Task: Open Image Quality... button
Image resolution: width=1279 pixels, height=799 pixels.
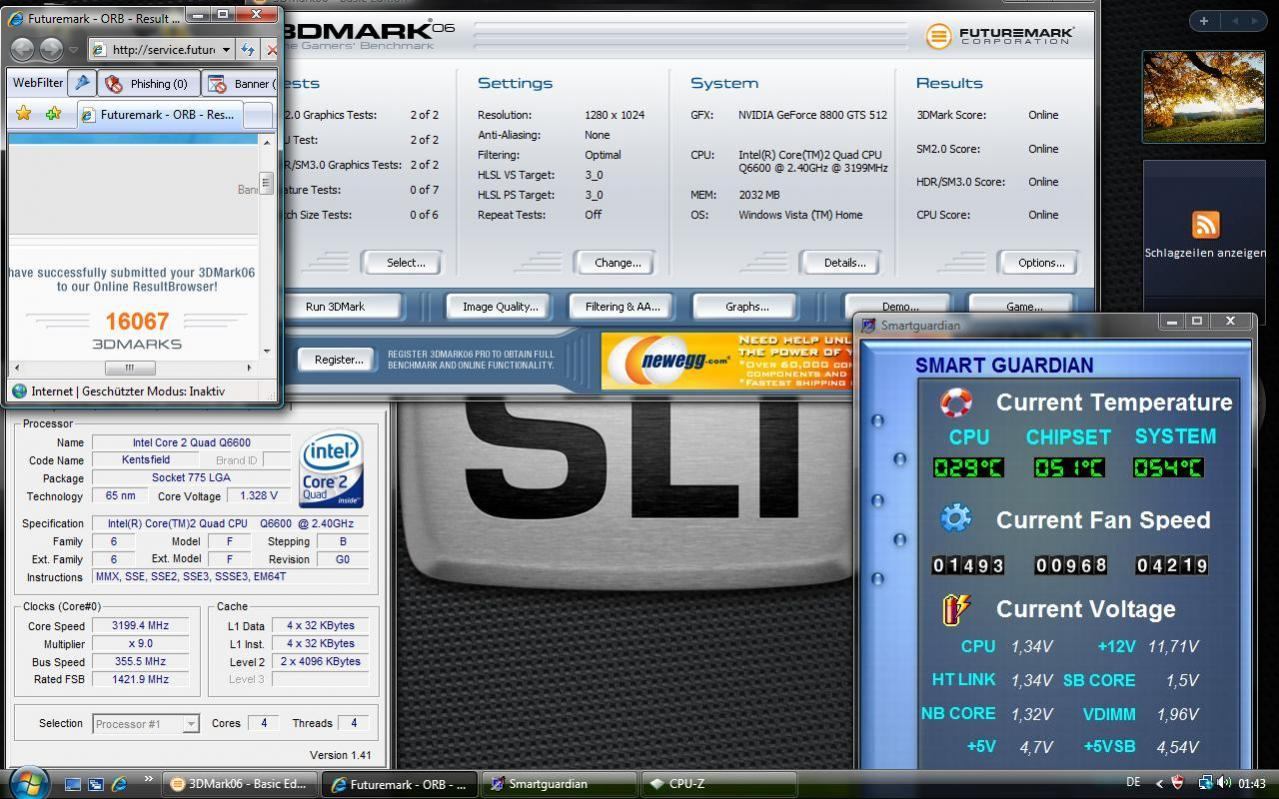Action: pyautogui.click(x=500, y=307)
